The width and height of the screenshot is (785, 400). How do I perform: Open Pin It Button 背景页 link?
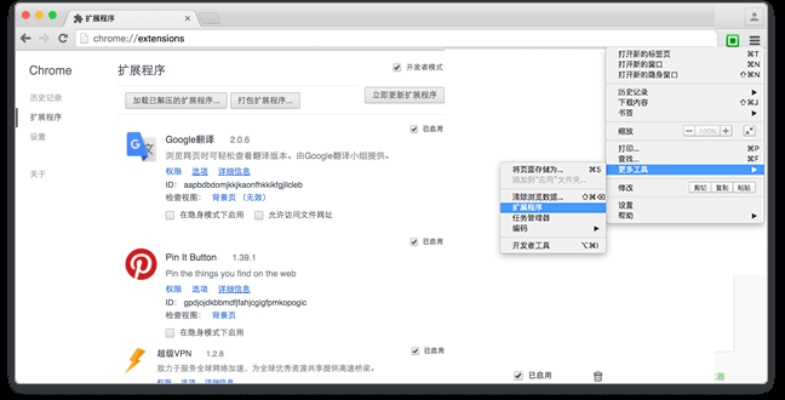point(224,315)
